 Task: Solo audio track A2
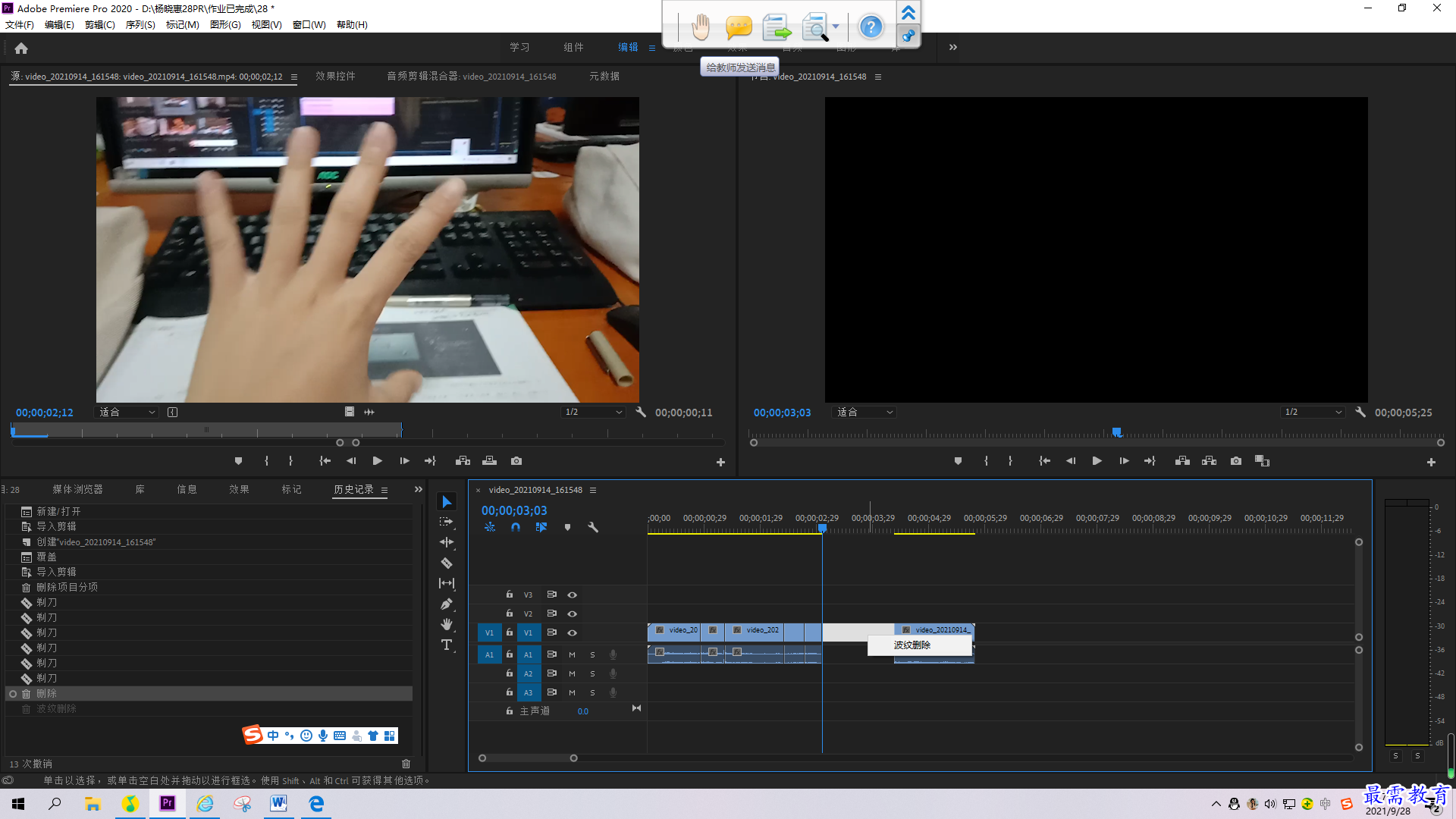click(x=592, y=673)
